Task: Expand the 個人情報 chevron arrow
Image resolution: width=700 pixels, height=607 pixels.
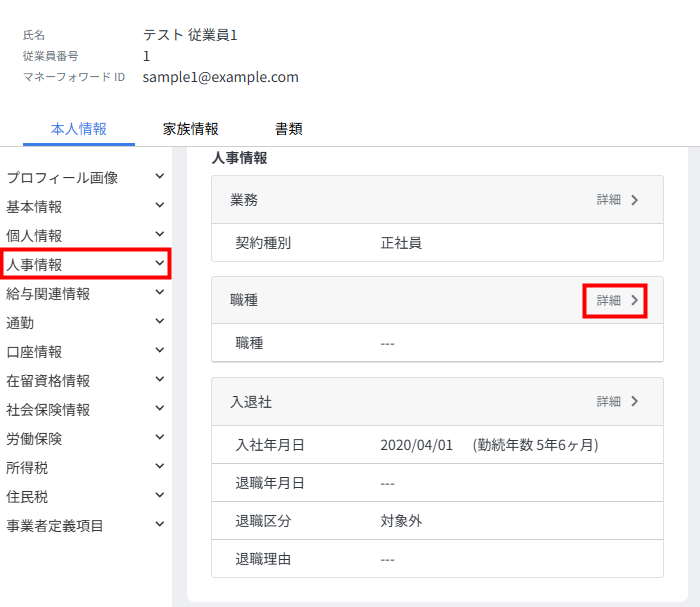Action: tap(160, 235)
